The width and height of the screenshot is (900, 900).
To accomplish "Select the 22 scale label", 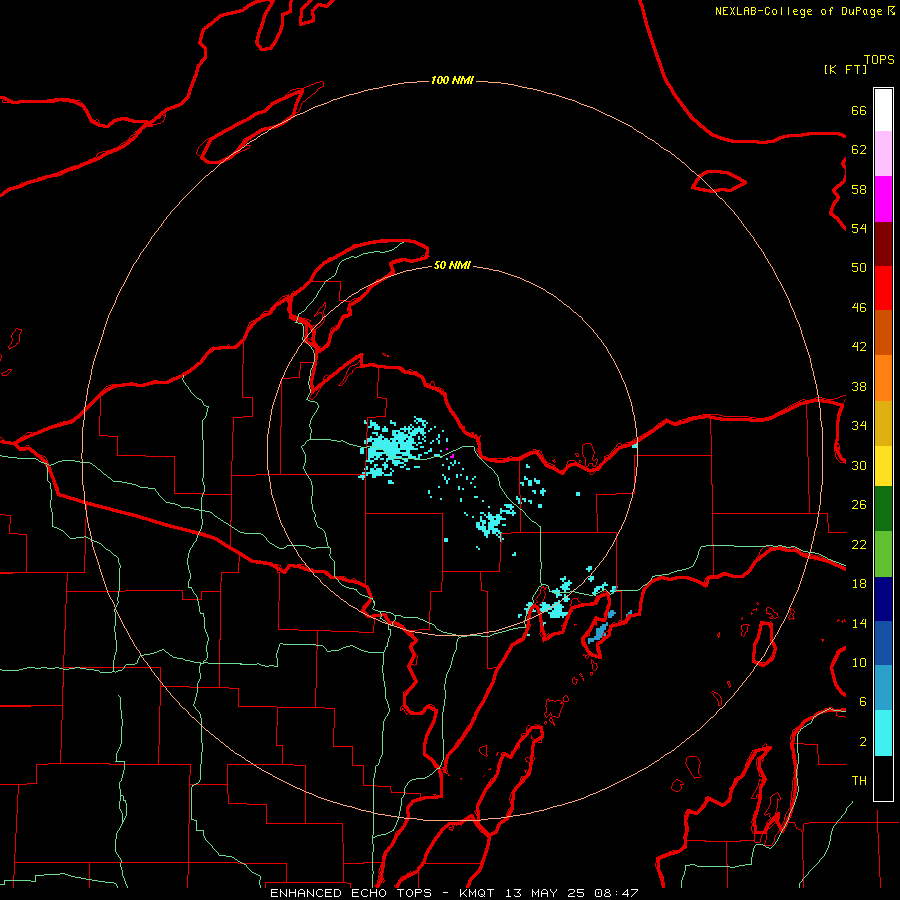I will click(x=859, y=544).
